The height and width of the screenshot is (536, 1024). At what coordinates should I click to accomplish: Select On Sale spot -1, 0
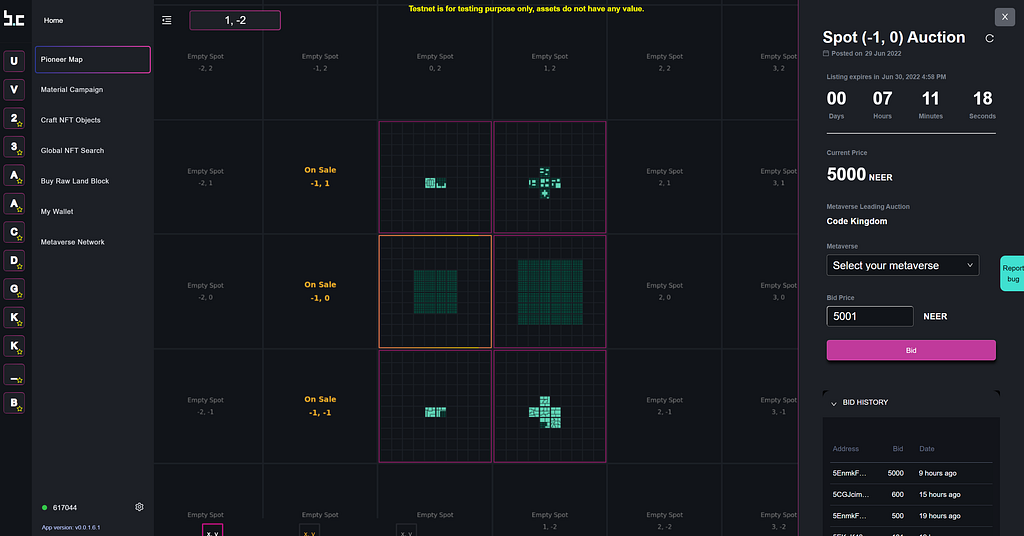[x=320, y=291]
